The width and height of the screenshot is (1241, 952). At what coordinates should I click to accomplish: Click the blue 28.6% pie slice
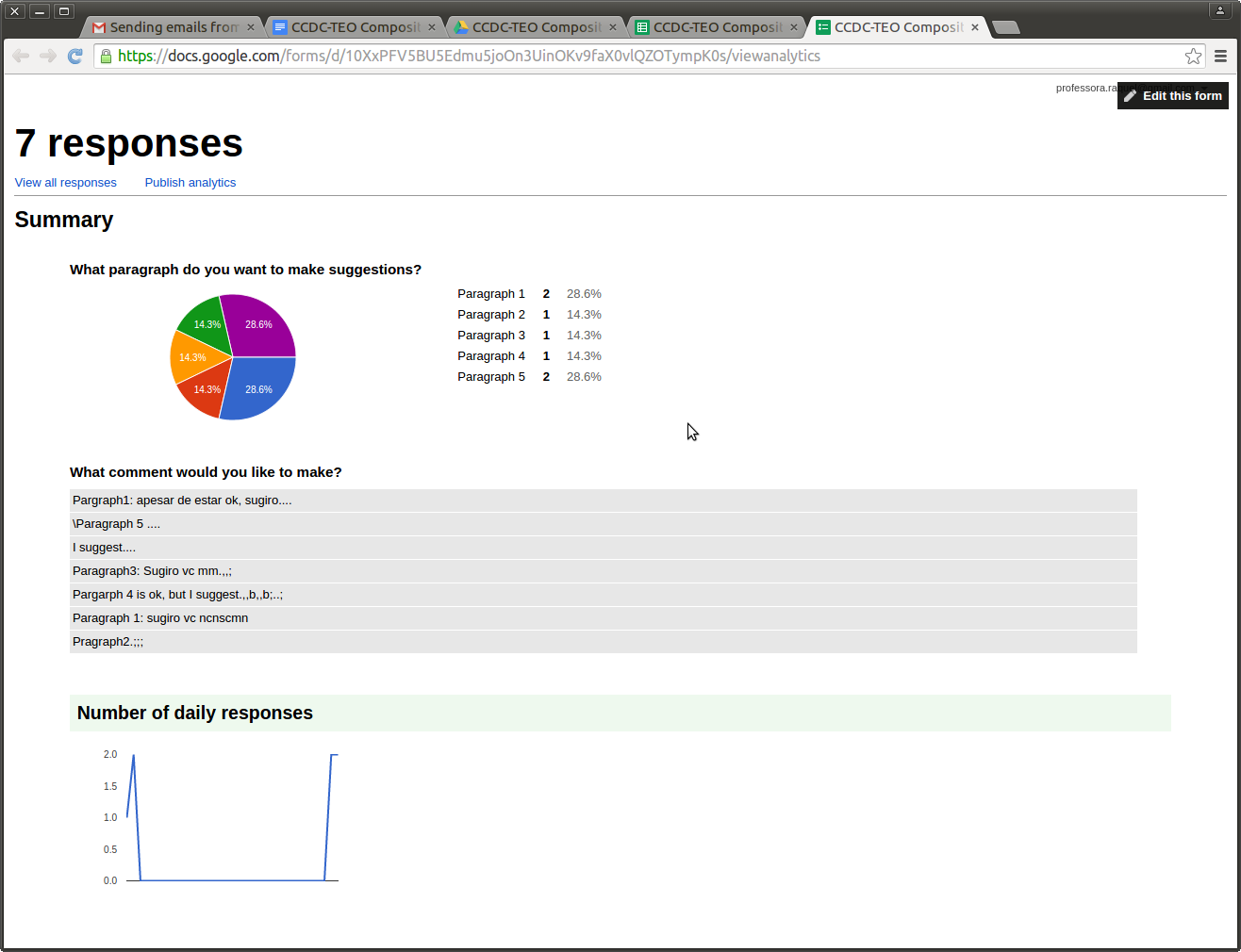(259, 388)
